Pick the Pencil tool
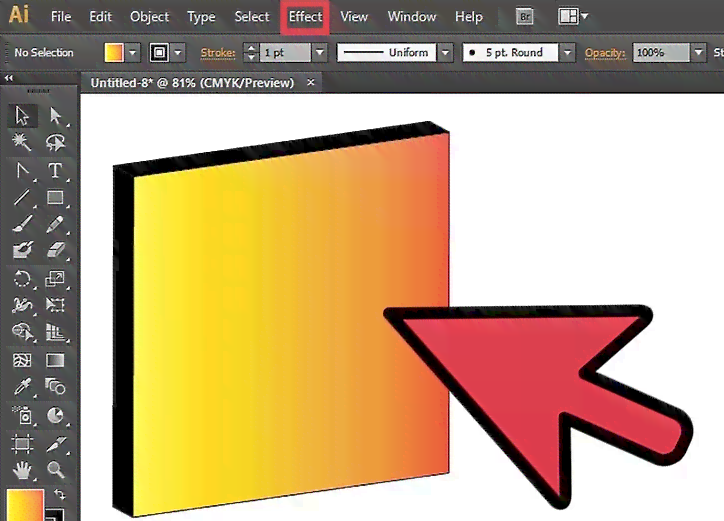The width and height of the screenshot is (724, 521). click(55, 224)
